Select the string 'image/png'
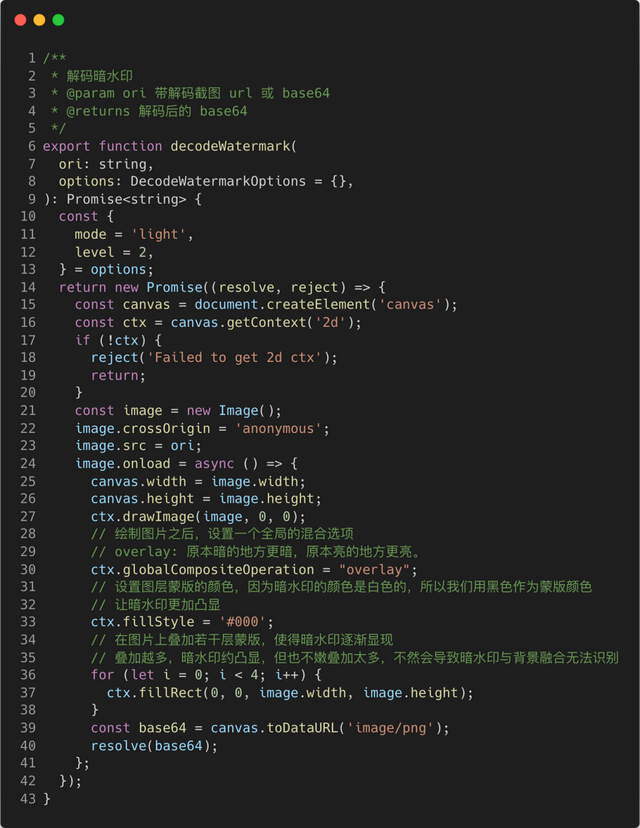 pyautogui.click(x=390, y=728)
